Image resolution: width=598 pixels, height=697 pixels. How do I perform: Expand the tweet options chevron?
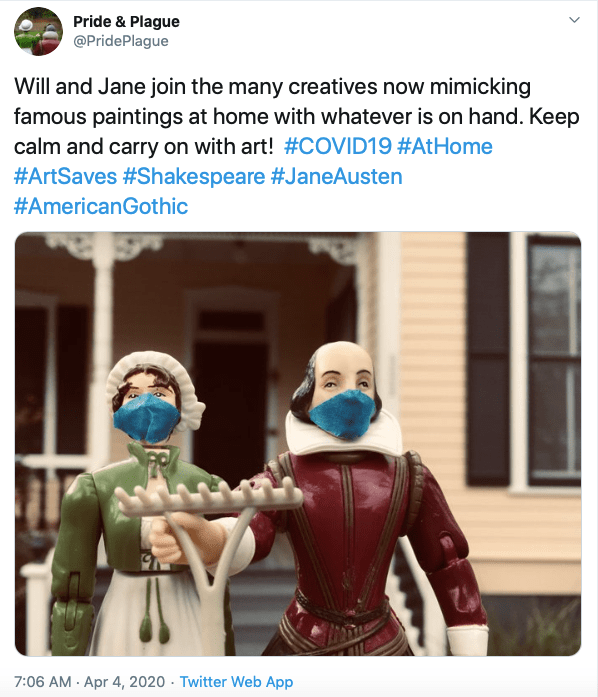coord(574,20)
